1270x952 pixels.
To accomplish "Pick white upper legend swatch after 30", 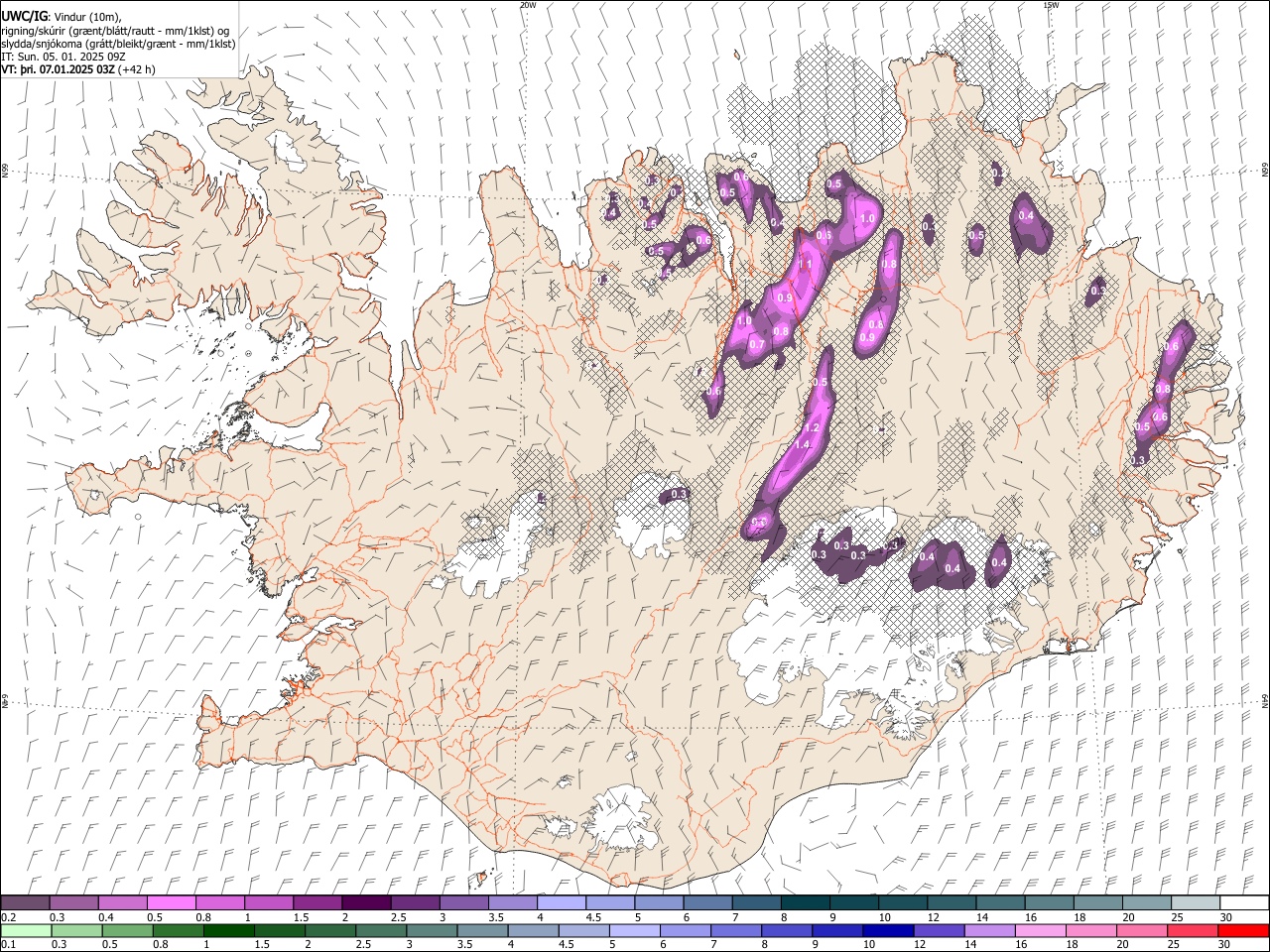I will pyautogui.click(x=1244, y=902).
